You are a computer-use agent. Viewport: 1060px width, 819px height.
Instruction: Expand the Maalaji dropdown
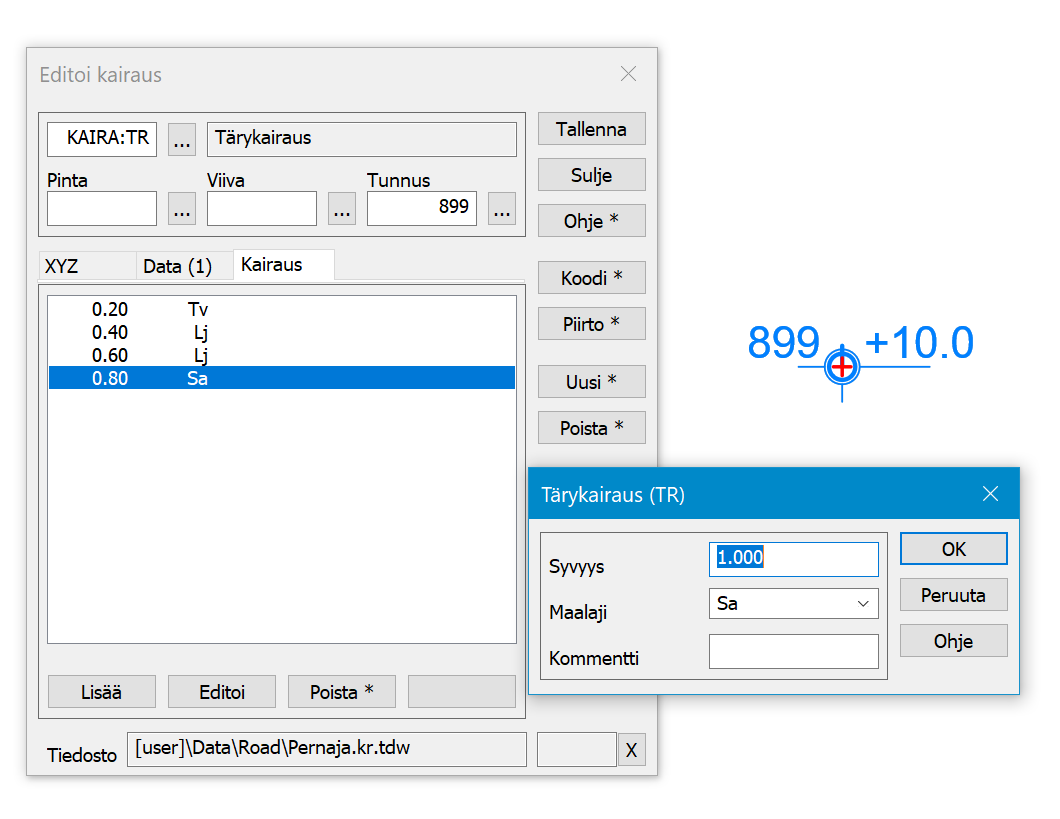(x=862, y=604)
